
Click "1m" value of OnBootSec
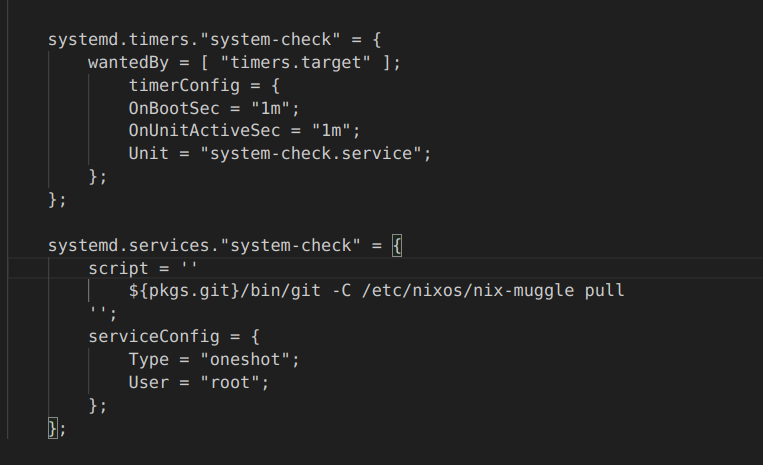(x=280, y=107)
